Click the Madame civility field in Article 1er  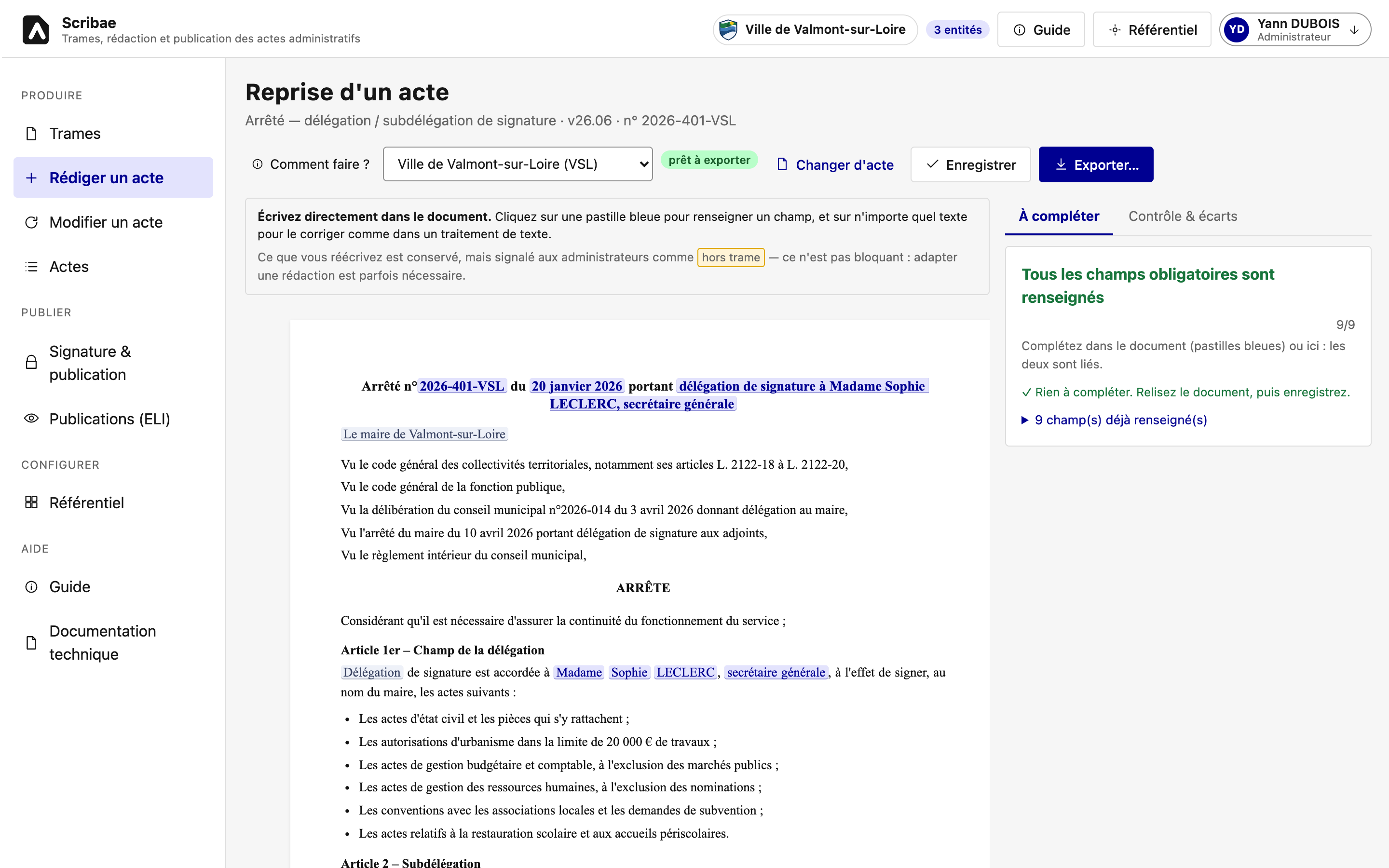(x=579, y=672)
